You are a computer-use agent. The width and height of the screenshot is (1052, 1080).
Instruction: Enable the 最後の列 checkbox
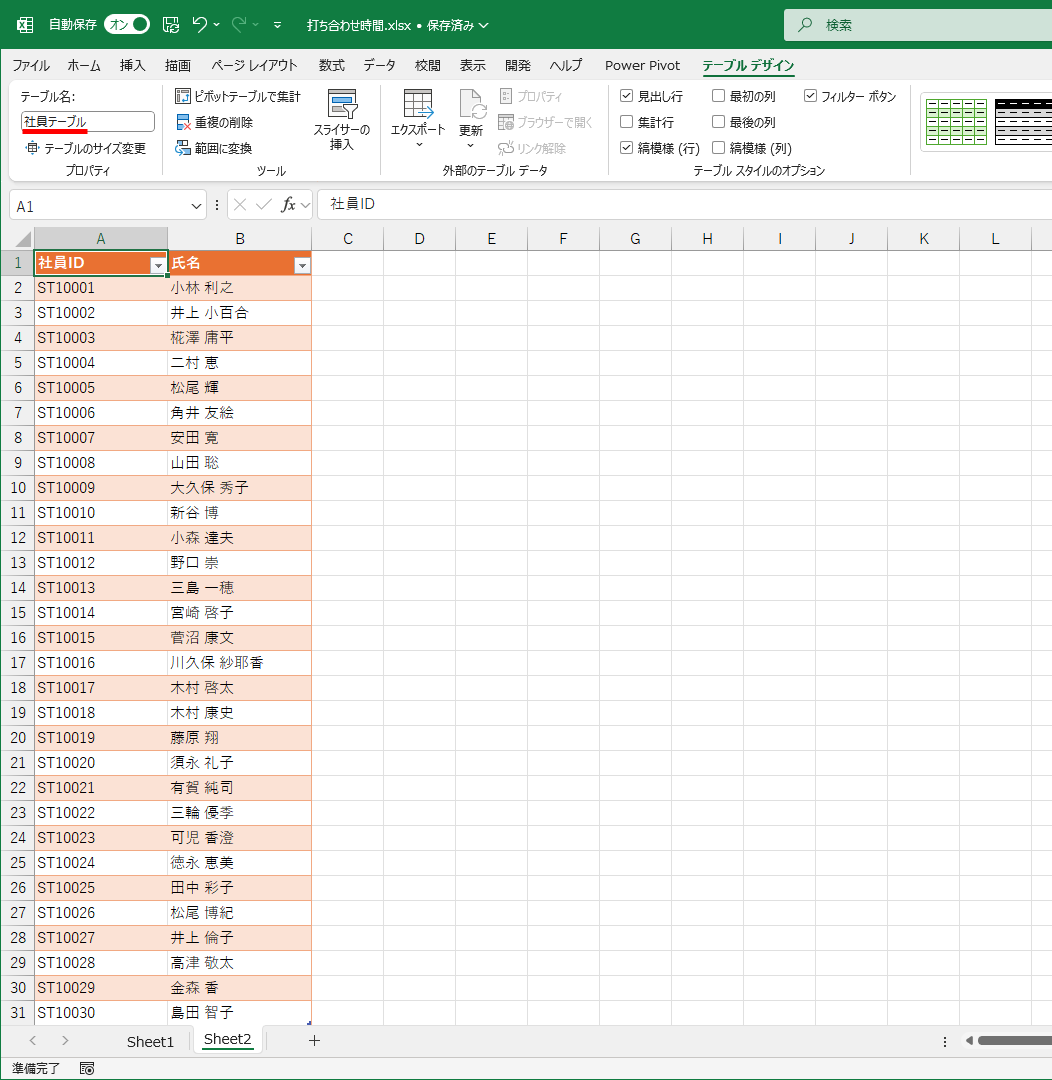718,122
